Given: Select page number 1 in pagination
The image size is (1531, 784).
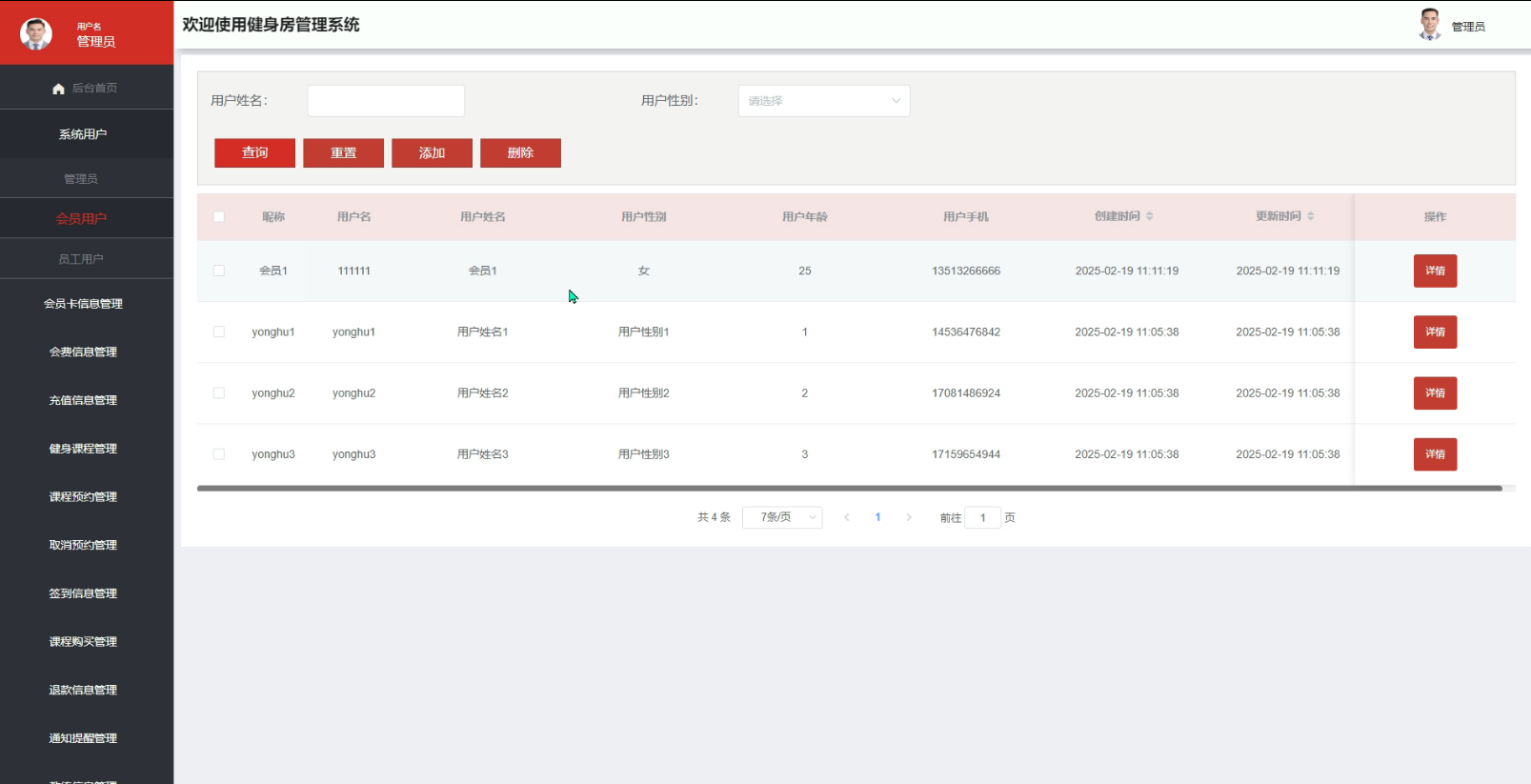Looking at the screenshot, I should (877, 517).
